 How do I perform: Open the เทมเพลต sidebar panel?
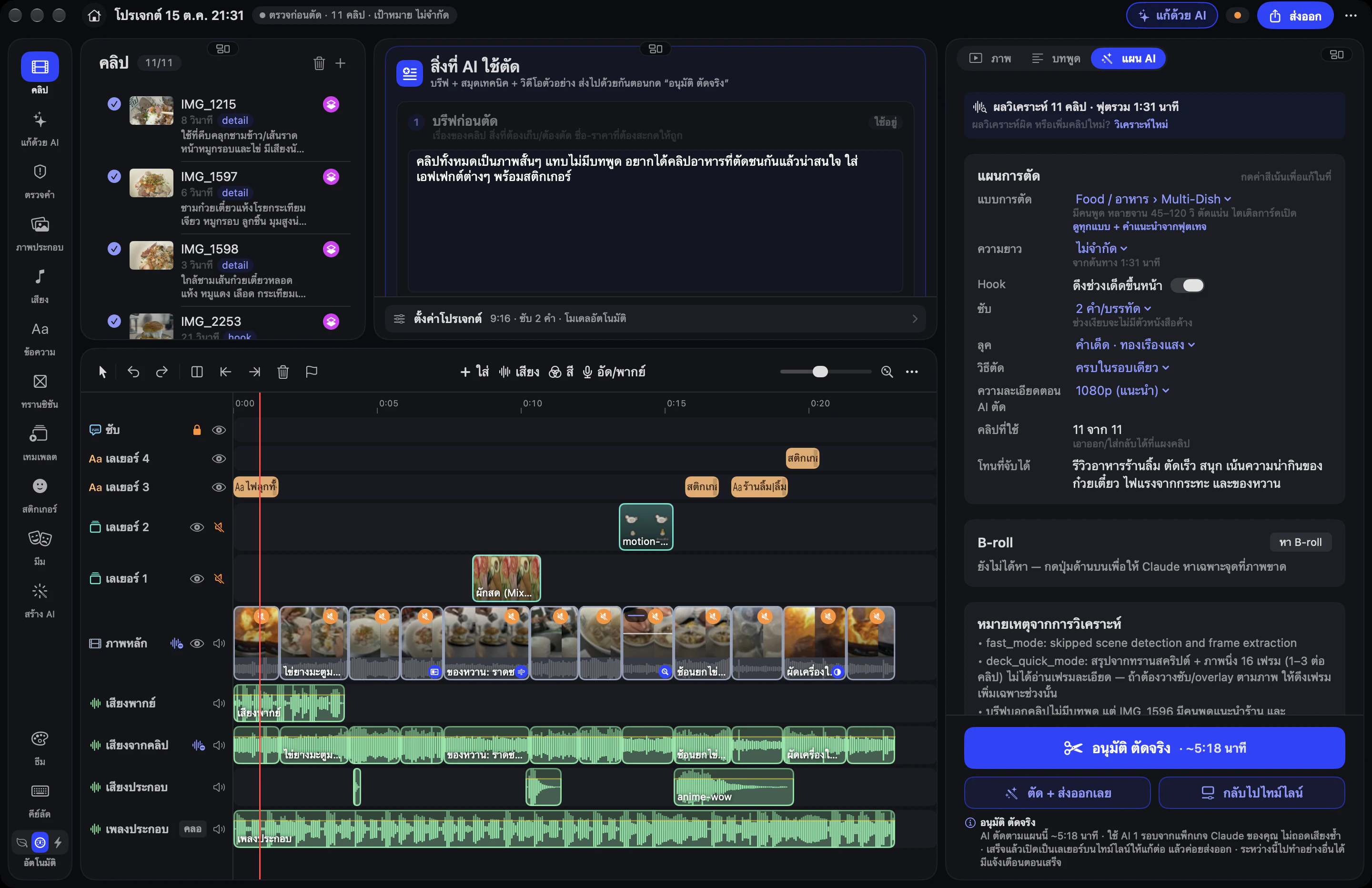40,443
